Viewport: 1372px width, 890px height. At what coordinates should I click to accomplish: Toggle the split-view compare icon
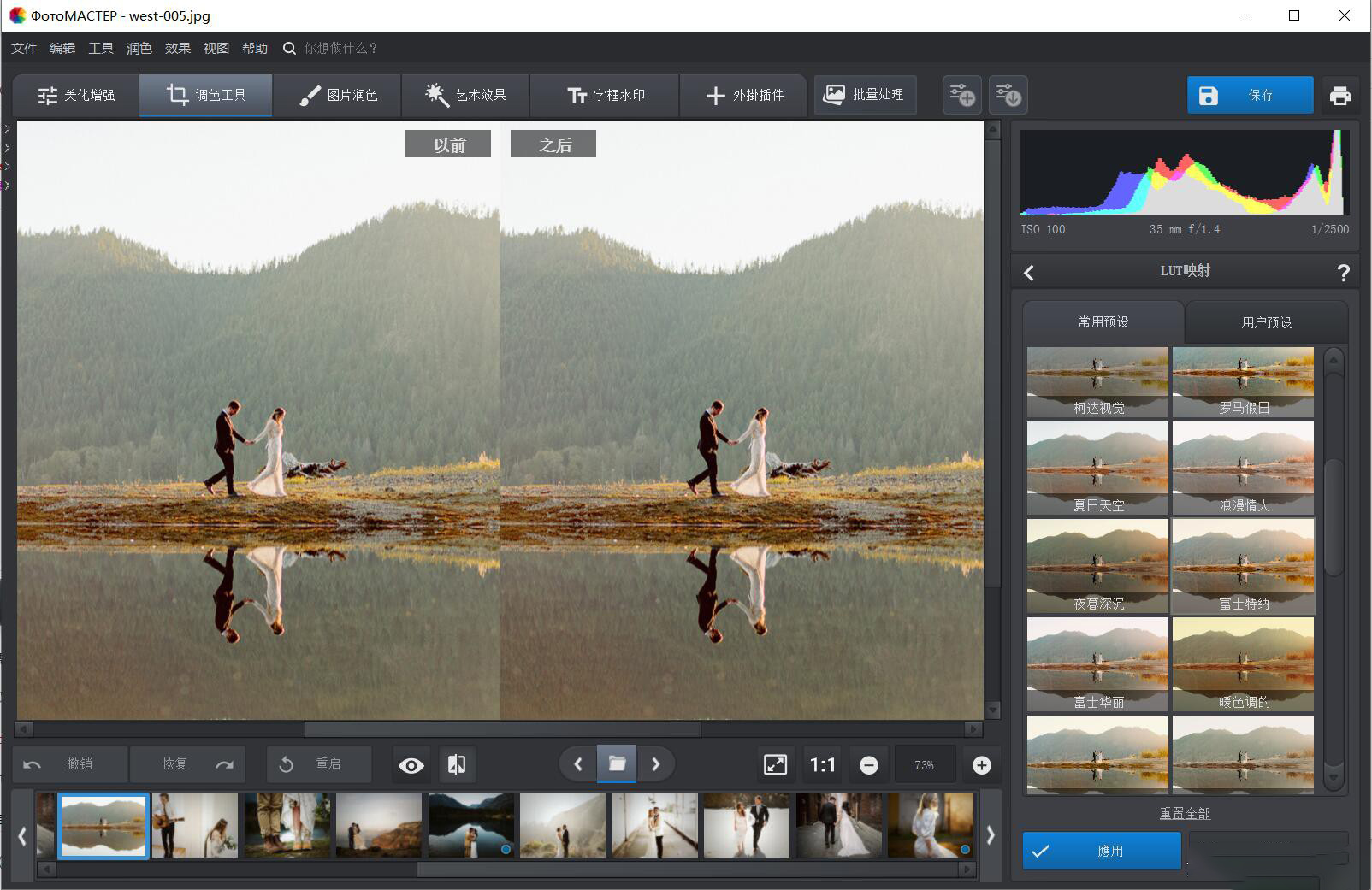point(457,764)
